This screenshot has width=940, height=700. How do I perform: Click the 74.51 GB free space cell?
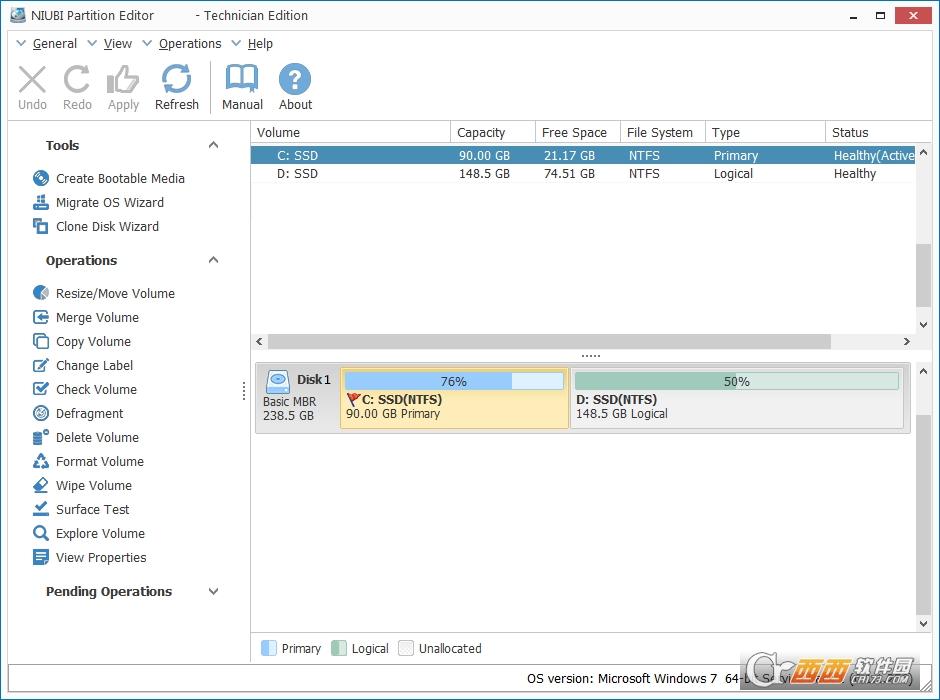(569, 174)
